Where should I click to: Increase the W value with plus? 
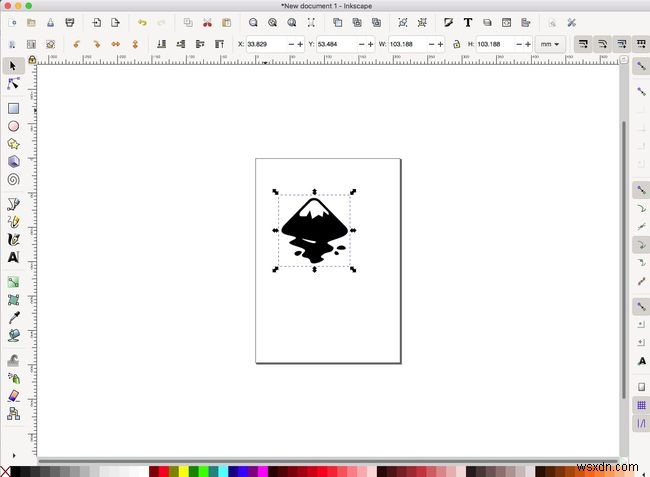(440, 44)
